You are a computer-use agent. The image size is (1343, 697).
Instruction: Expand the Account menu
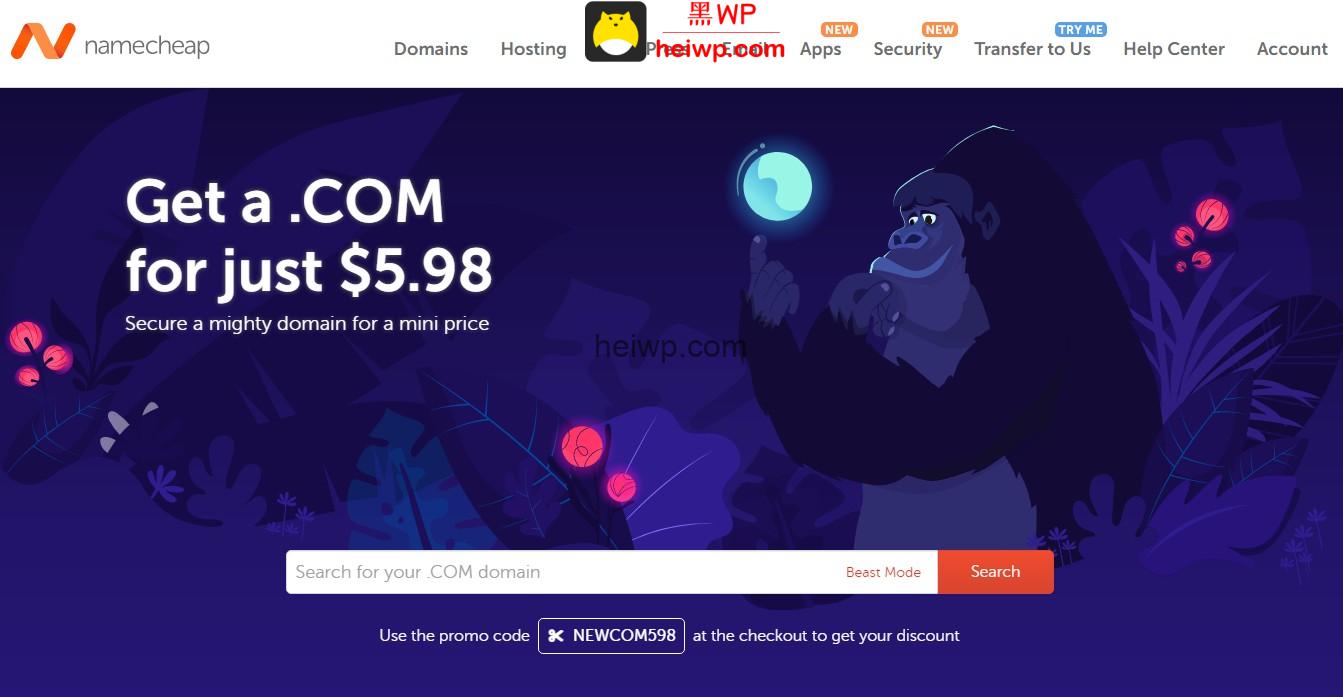click(x=1292, y=49)
